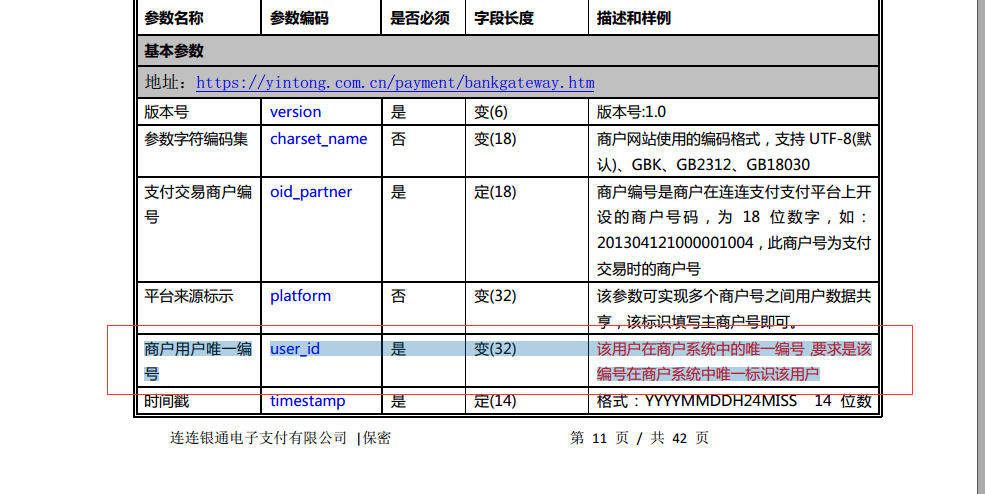This screenshot has height=494, width=985.
Task: Click the highlighted user_id parameter code
Action: (x=295, y=349)
